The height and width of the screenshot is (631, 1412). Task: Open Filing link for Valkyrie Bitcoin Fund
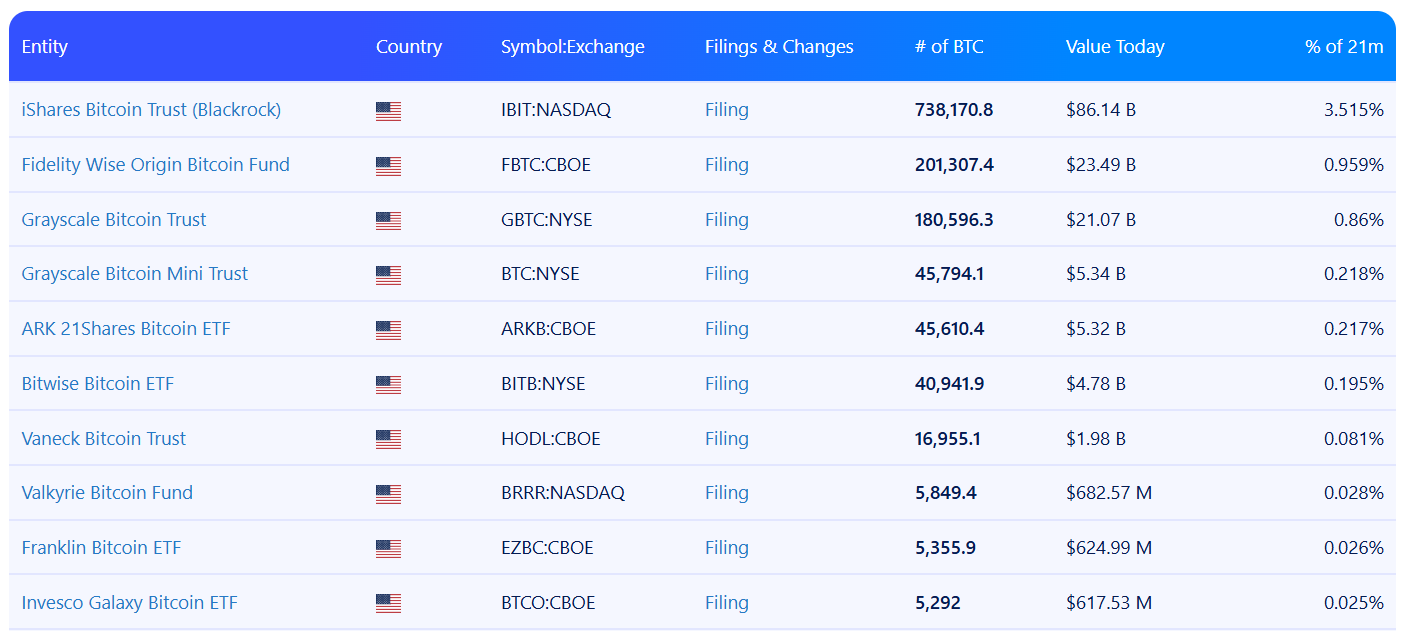pyautogui.click(x=726, y=493)
